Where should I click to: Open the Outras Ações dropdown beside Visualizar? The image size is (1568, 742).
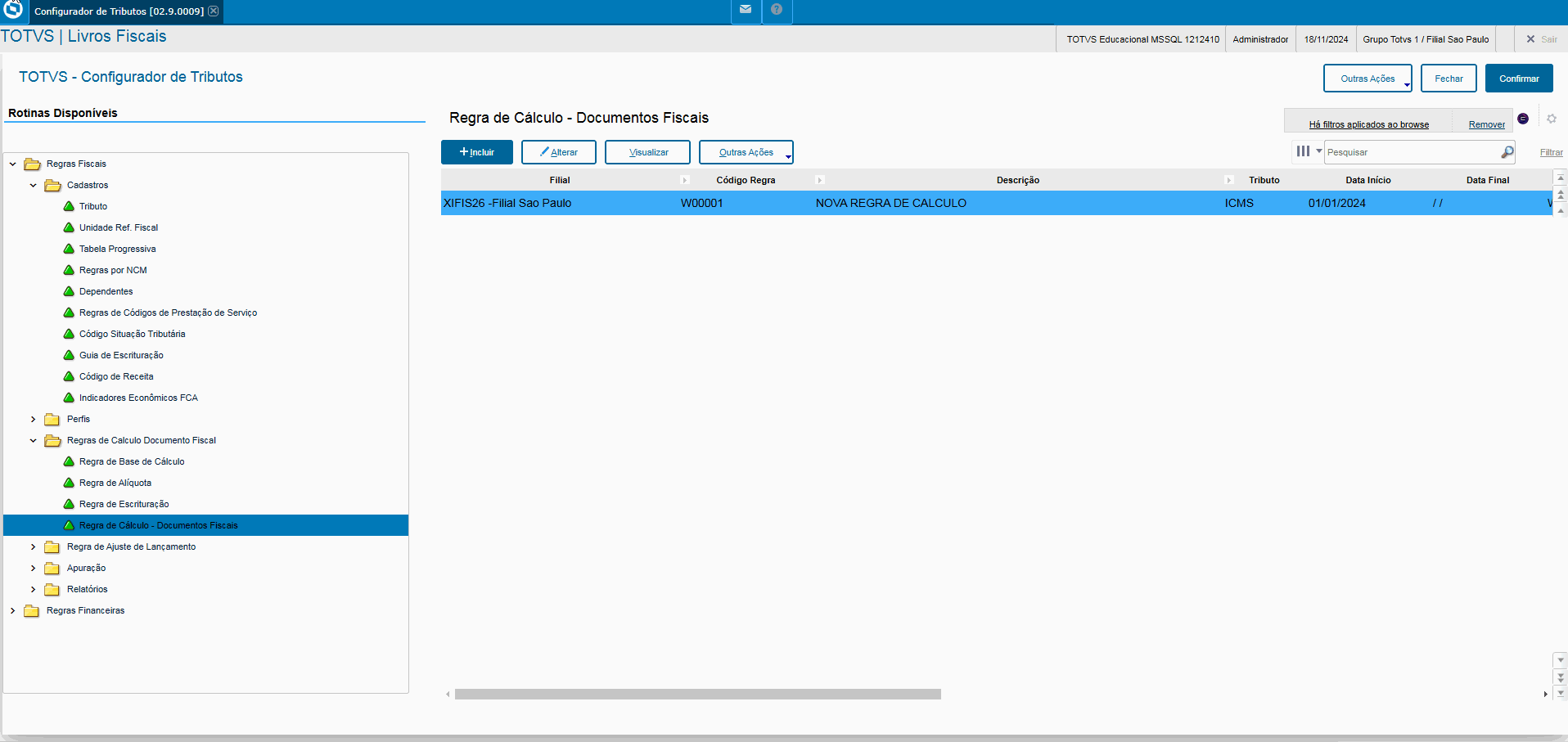coord(746,152)
